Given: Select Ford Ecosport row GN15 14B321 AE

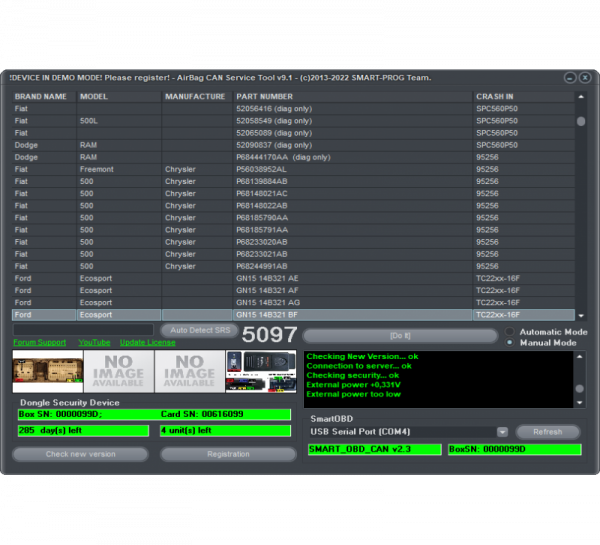Looking at the screenshot, I should (x=293, y=278).
